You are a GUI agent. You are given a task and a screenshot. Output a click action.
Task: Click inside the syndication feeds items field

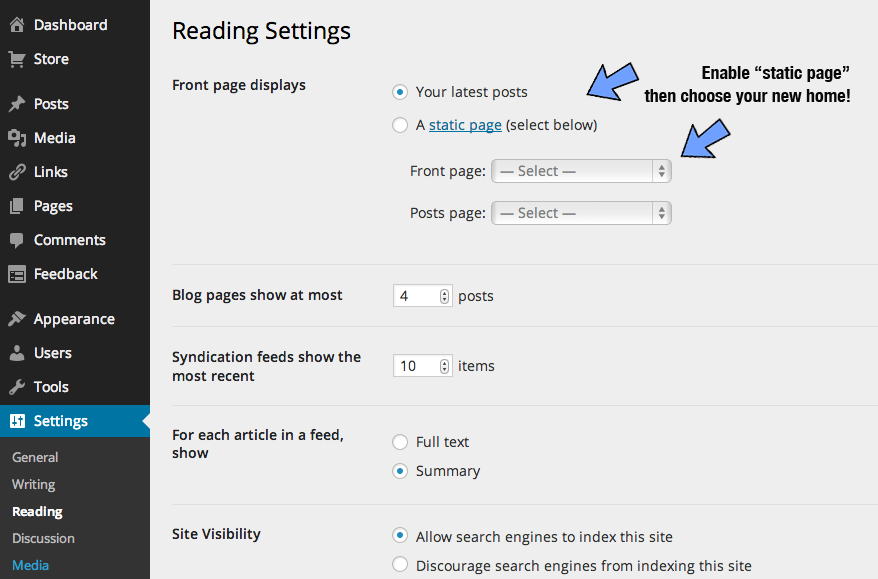click(415, 365)
